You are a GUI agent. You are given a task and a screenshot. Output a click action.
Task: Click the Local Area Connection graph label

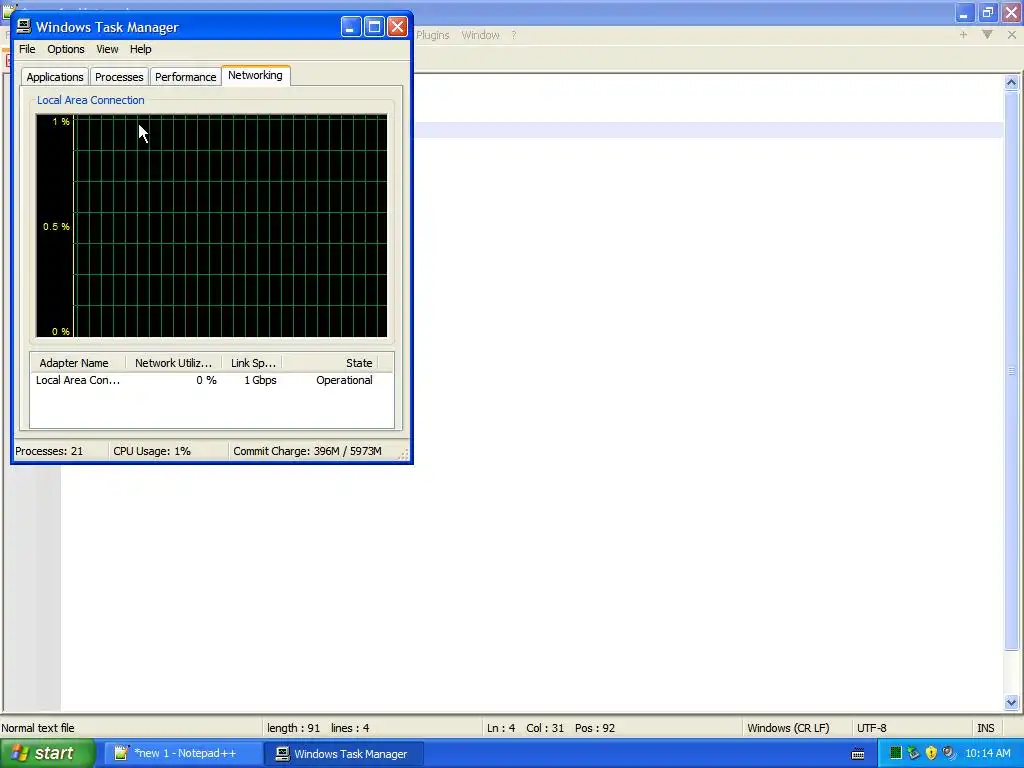[91, 100]
